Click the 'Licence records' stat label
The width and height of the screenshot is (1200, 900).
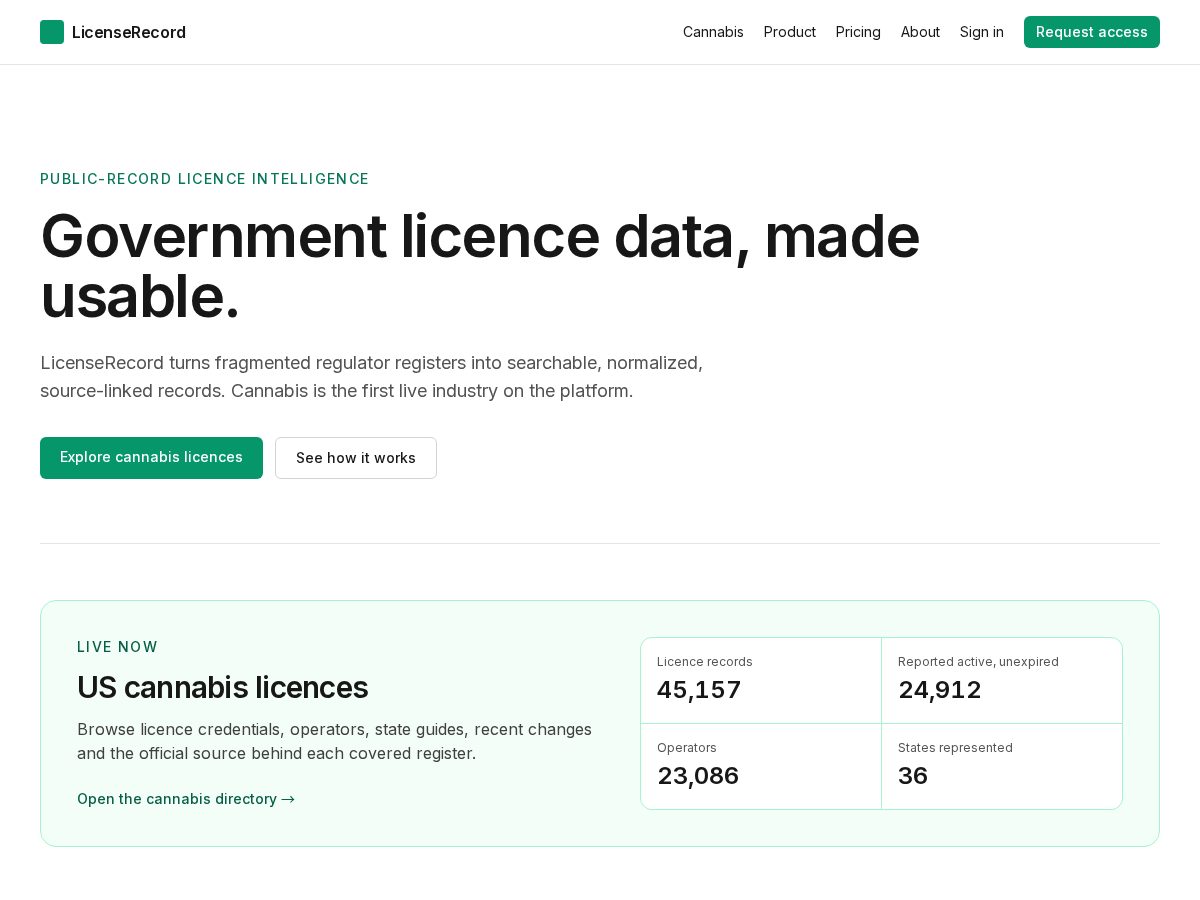pos(705,662)
